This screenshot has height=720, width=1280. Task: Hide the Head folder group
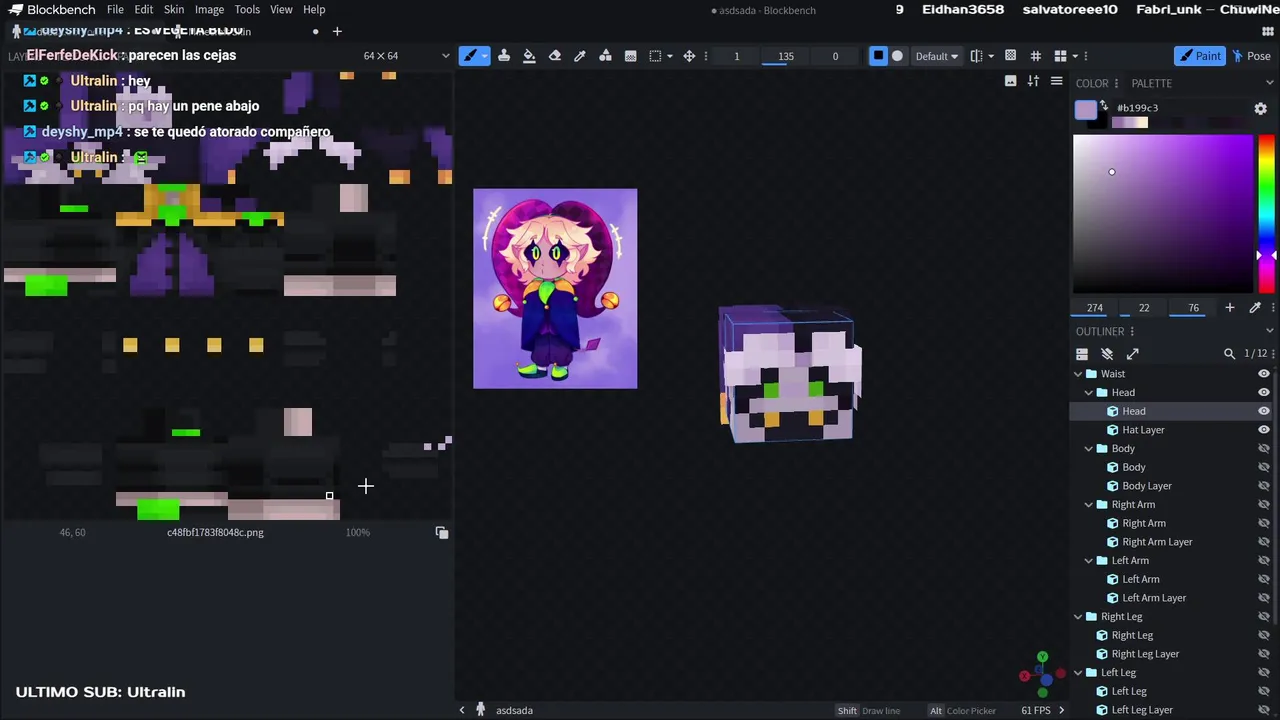[1263, 393]
